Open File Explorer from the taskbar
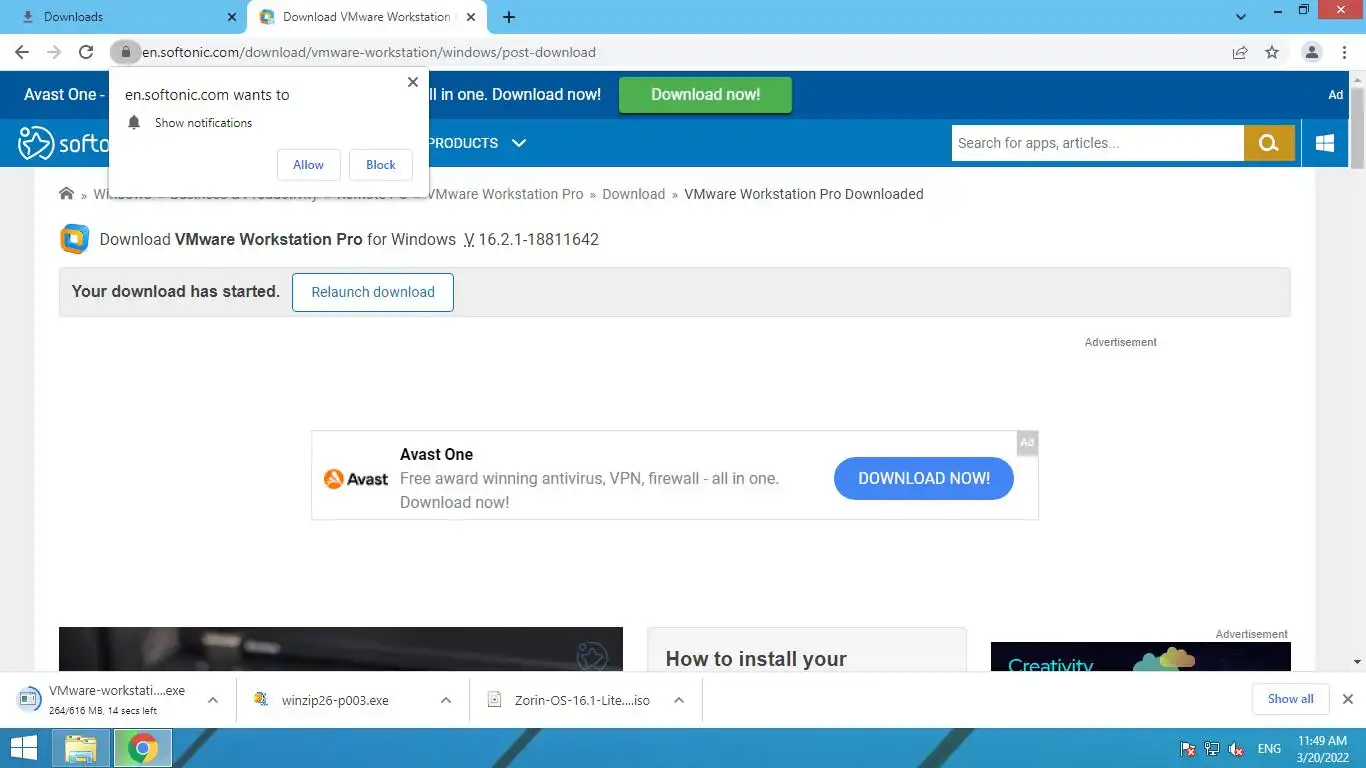Viewport: 1366px width, 768px height. coord(81,748)
